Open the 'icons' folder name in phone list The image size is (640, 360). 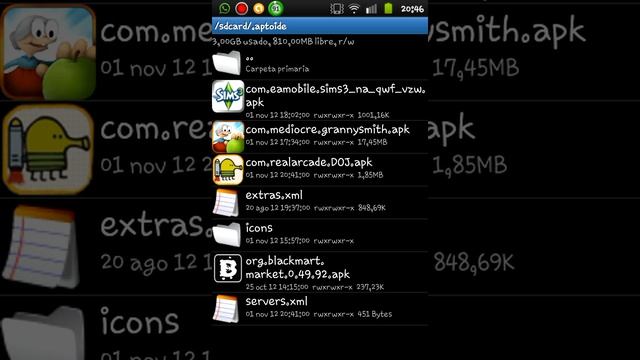[259, 228]
